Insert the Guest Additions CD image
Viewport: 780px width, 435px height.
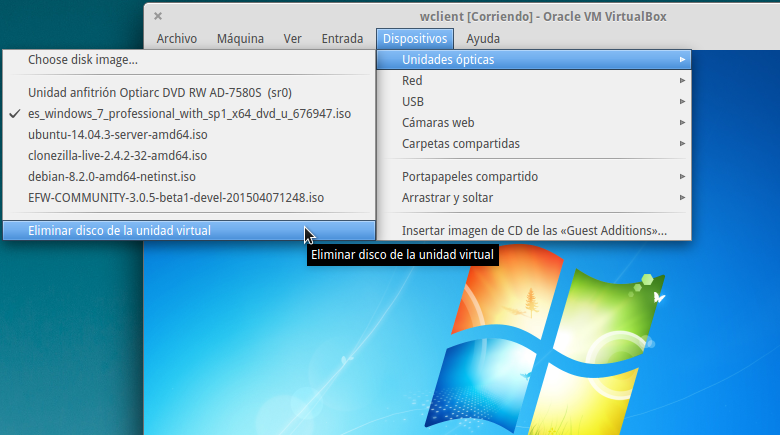[534, 230]
